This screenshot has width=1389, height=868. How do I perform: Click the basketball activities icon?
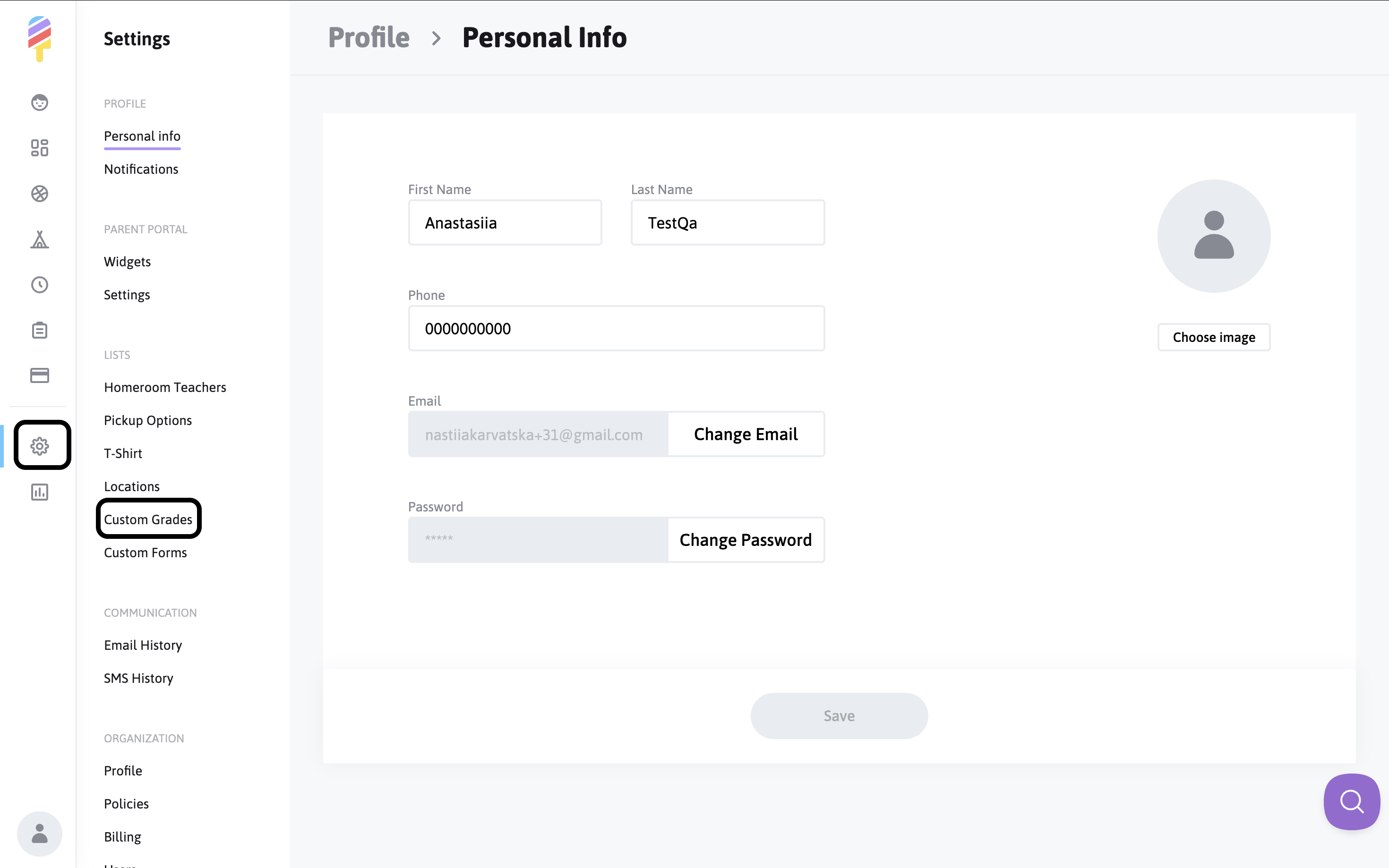click(x=40, y=194)
